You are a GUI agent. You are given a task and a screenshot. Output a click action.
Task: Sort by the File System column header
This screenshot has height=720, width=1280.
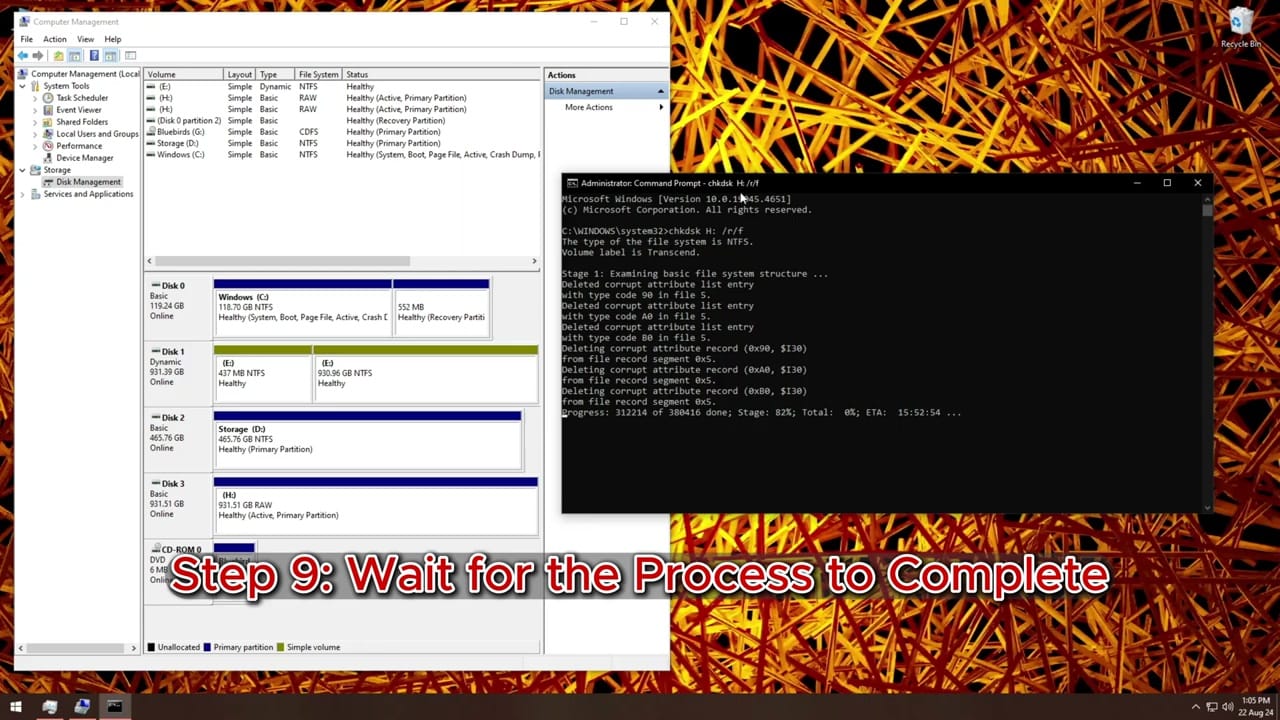(319, 74)
